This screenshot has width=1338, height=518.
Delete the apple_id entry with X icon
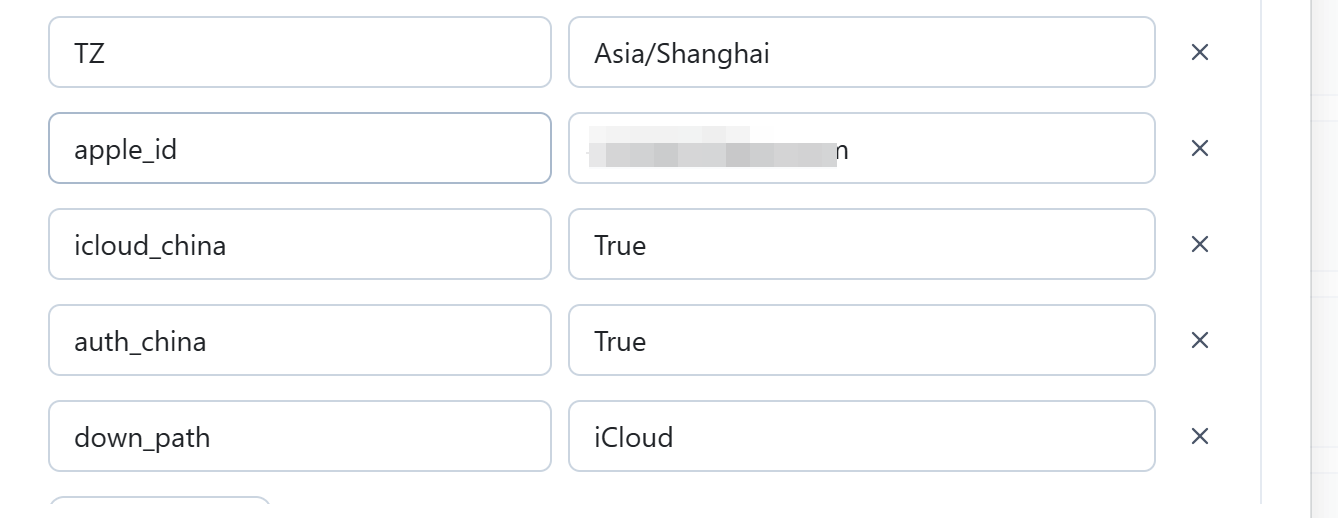point(1200,148)
